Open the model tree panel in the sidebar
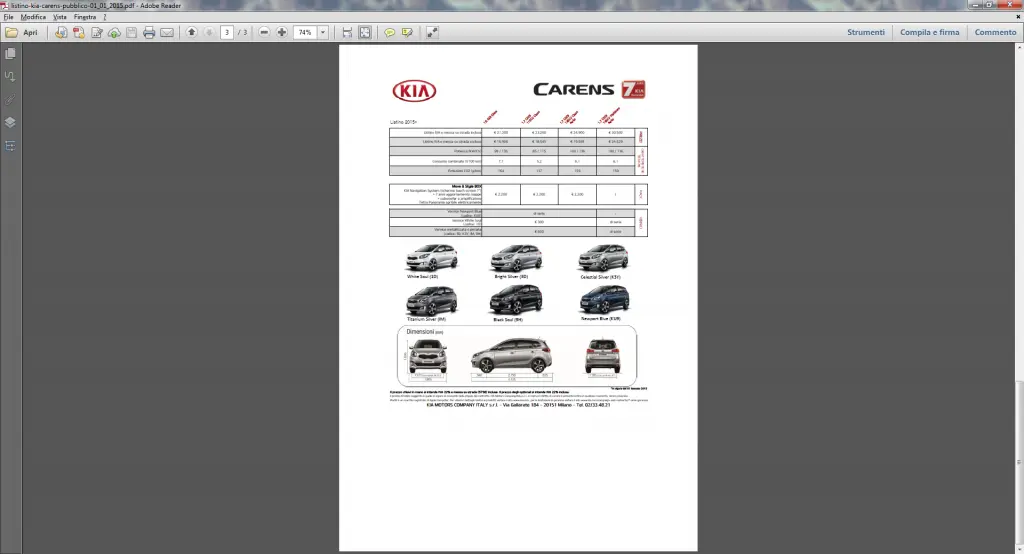The height and width of the screenshot is (554, 1024). click(x=10, y=146)
